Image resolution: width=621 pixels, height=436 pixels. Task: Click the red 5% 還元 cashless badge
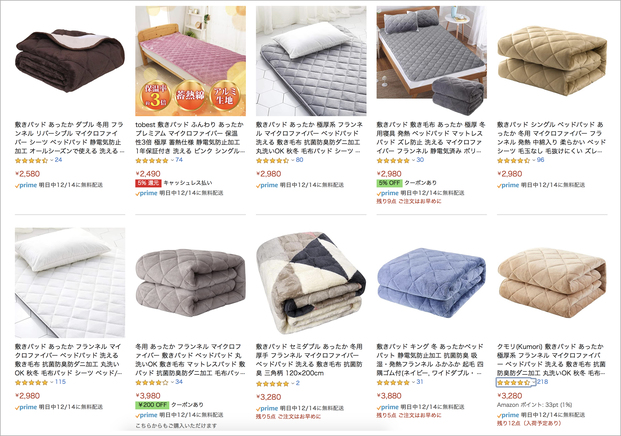[x=148, y=183]
